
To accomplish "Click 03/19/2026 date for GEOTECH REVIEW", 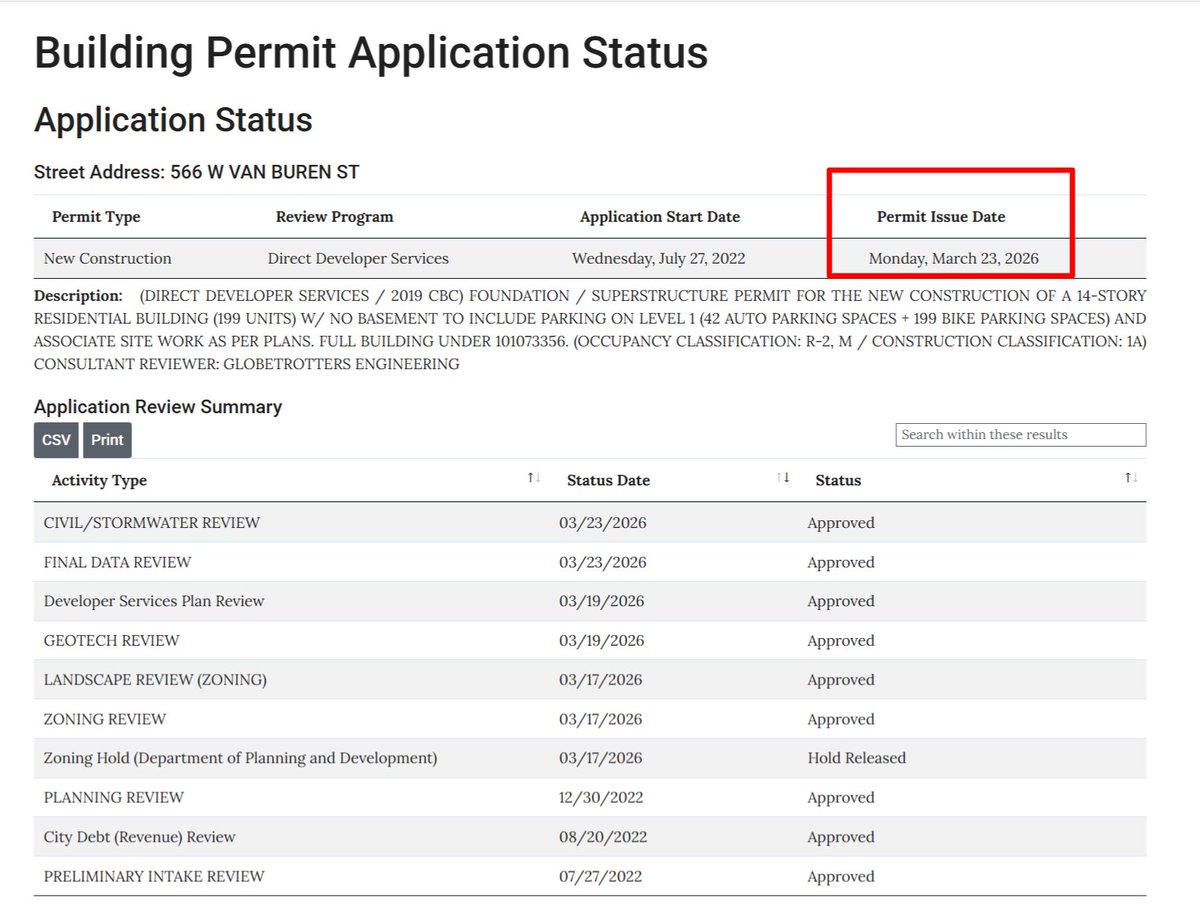I will click(x=601, y=641).
